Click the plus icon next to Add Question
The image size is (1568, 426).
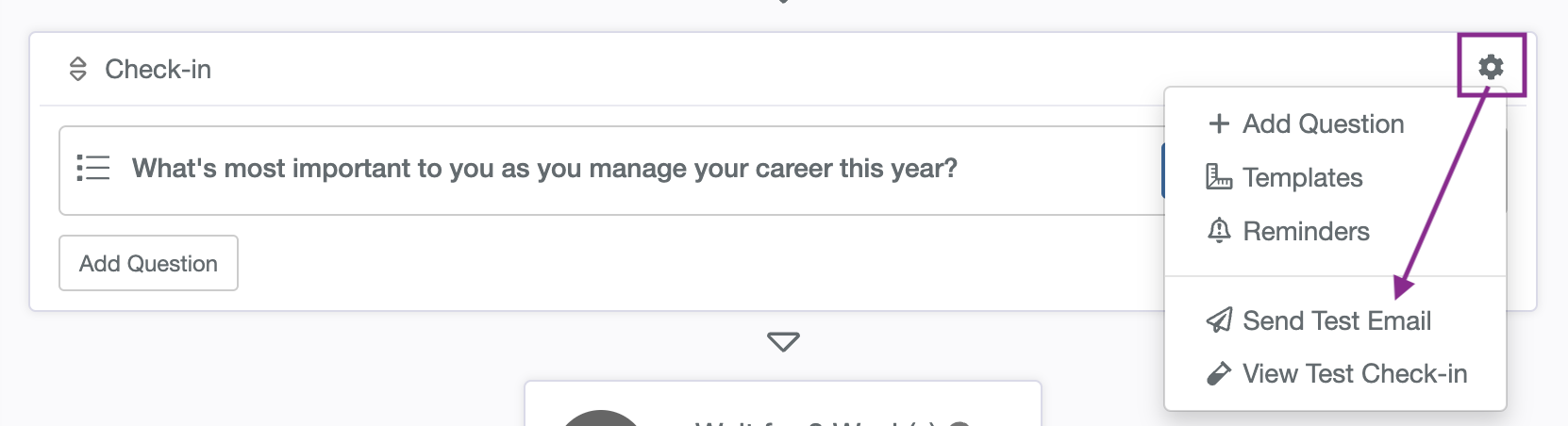[x=1219, y=123]
